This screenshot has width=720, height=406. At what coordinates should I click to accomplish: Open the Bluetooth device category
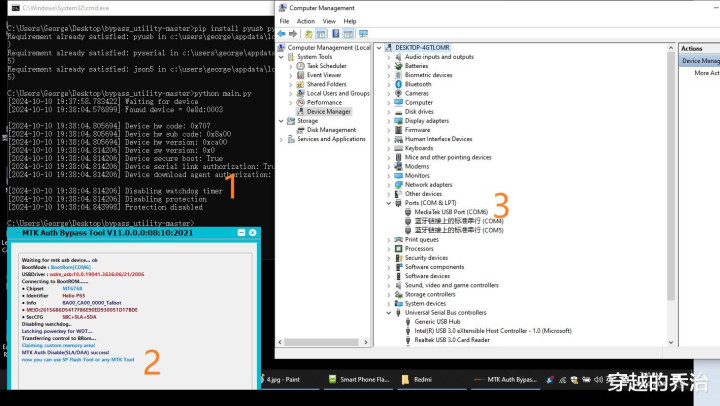(x=418, y=84)
